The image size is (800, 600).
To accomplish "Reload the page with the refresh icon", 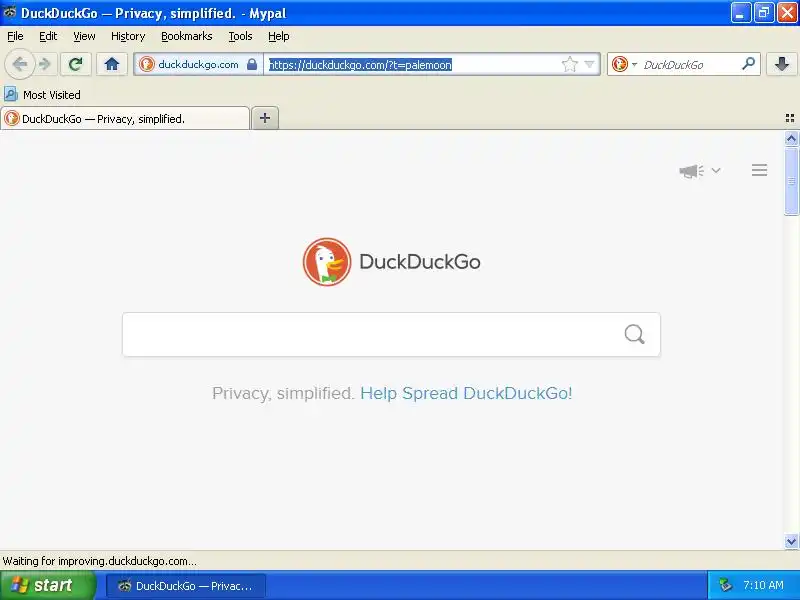I will pos(76,64).
